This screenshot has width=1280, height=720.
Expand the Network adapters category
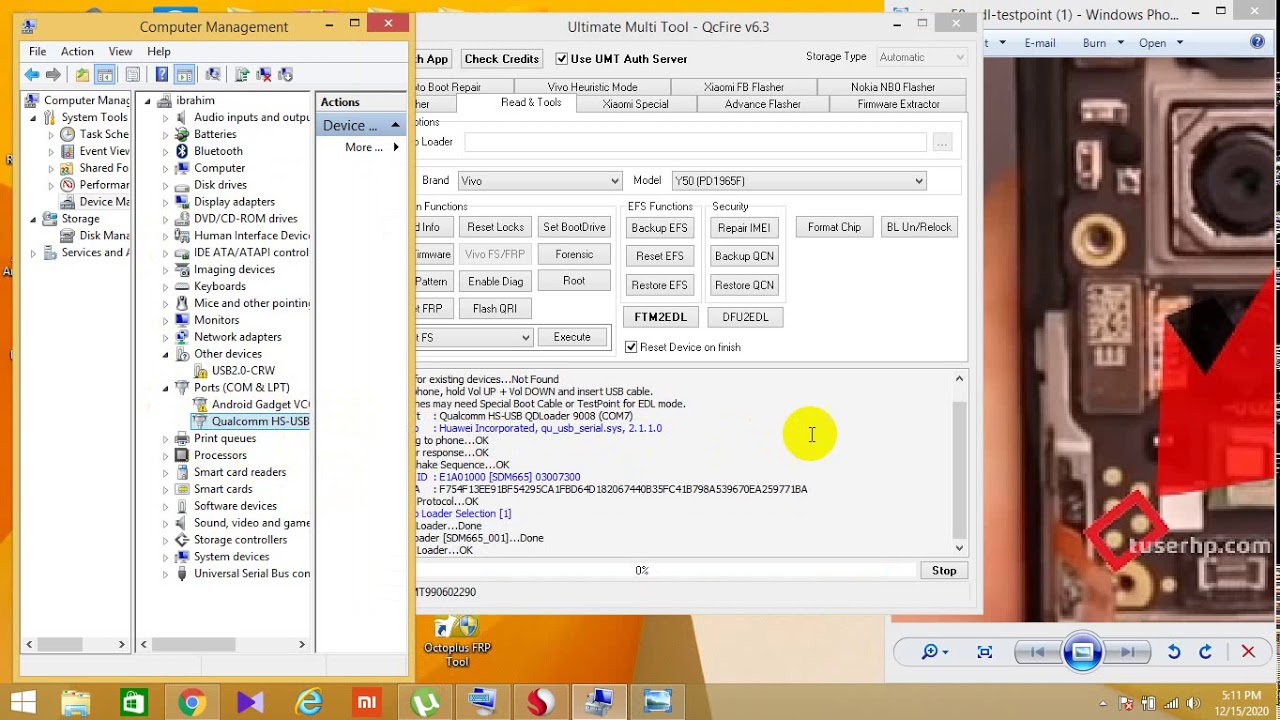click(x=166, y=337)
